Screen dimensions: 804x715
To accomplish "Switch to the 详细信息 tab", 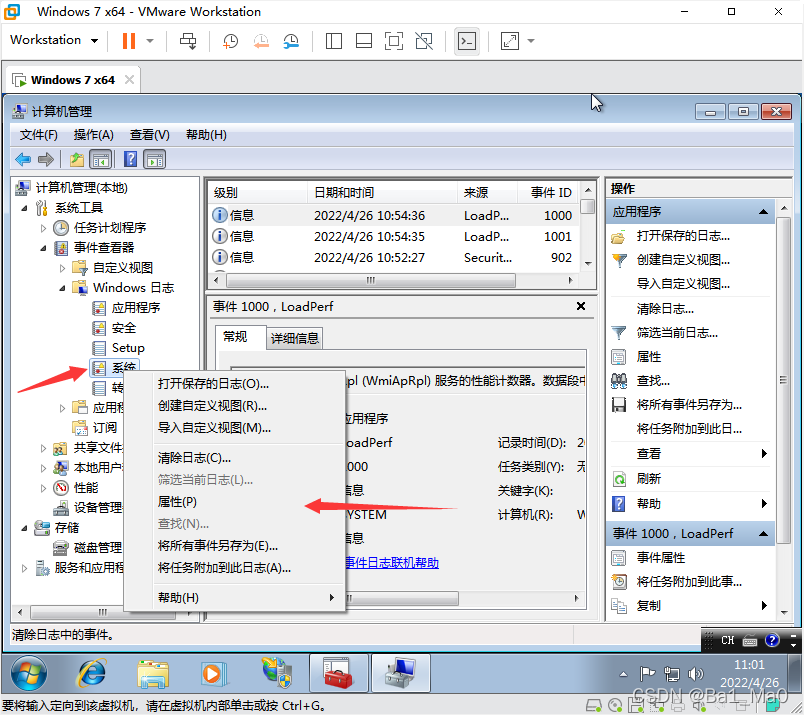I will pos(294,338).
